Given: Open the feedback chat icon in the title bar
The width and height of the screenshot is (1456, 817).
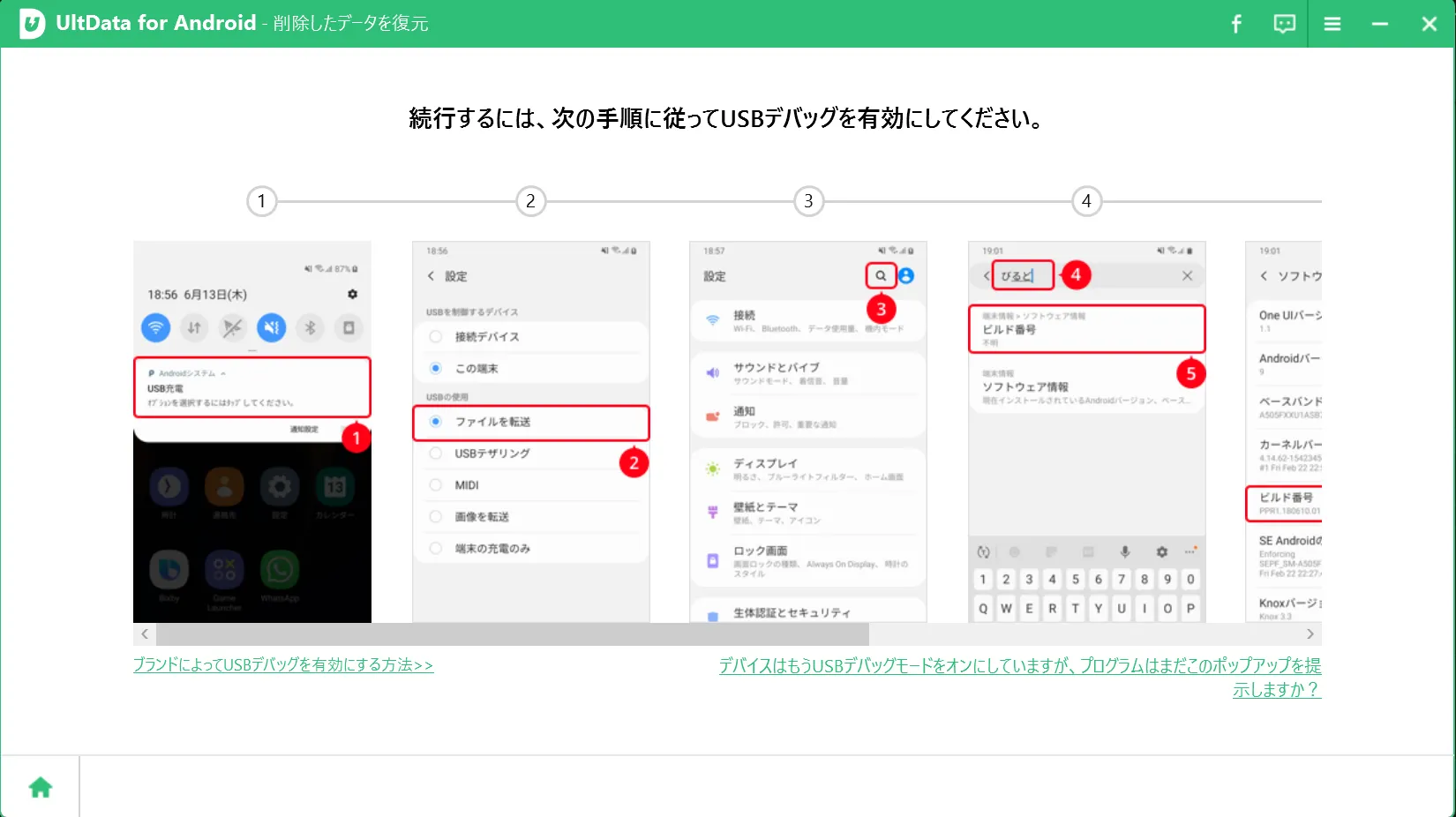Looking at the screenshot, I should click(x=1283, y=24).
